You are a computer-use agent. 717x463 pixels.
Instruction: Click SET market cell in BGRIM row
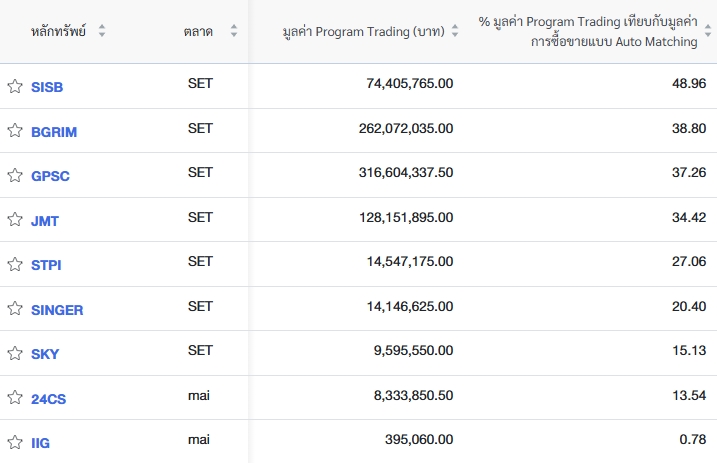click(200, 128)
